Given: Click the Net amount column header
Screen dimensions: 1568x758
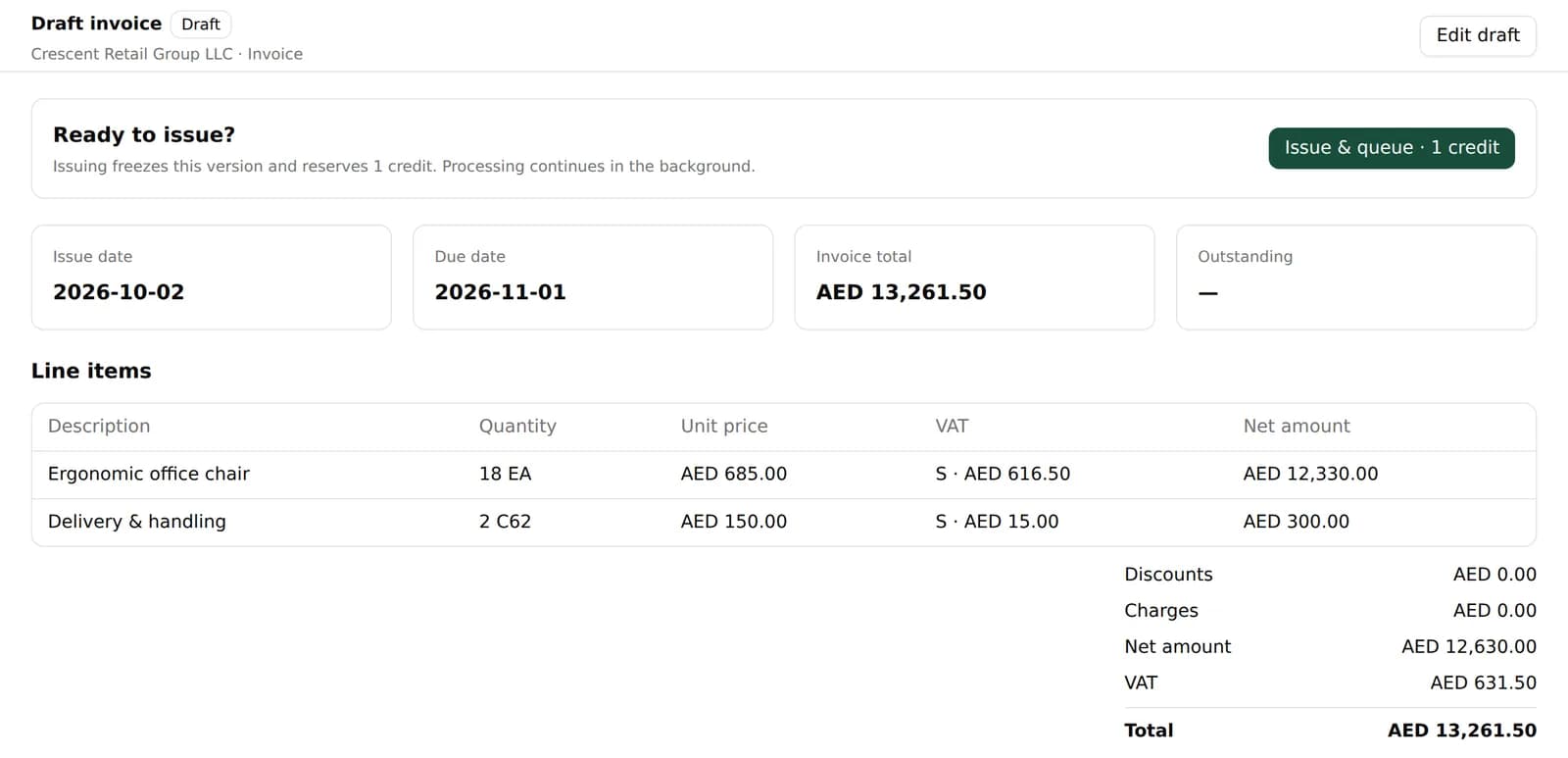Looking at the screenshot, I should (x=1297, y=427).
